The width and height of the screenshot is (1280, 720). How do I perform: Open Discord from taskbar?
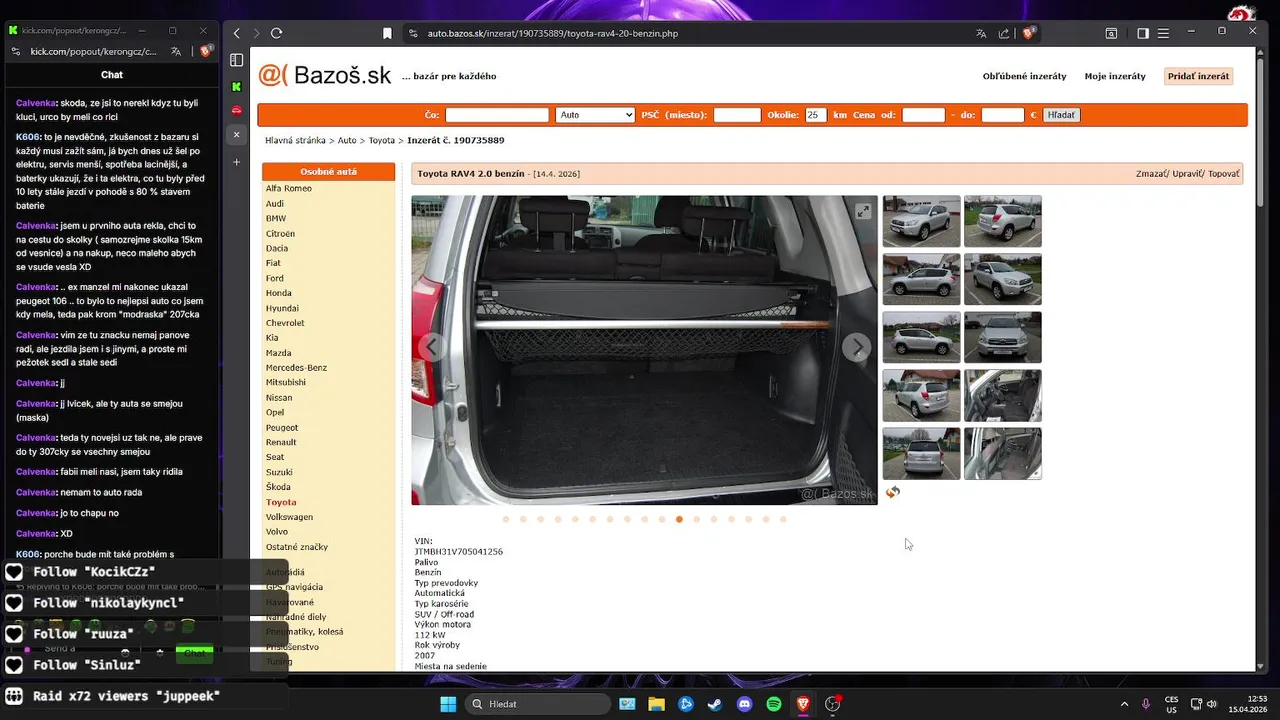pos(744,704)
